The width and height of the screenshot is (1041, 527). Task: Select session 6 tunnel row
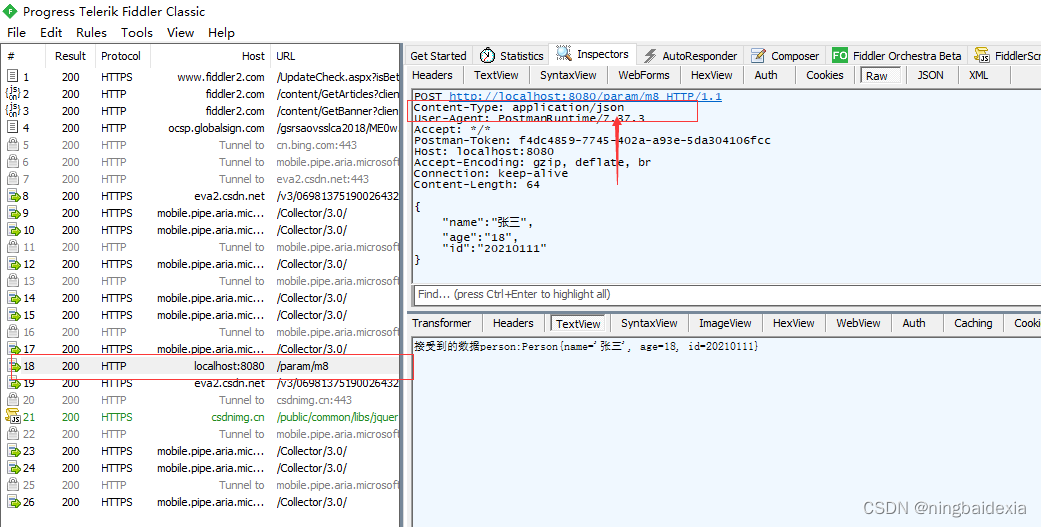click(x=202, y=162)
